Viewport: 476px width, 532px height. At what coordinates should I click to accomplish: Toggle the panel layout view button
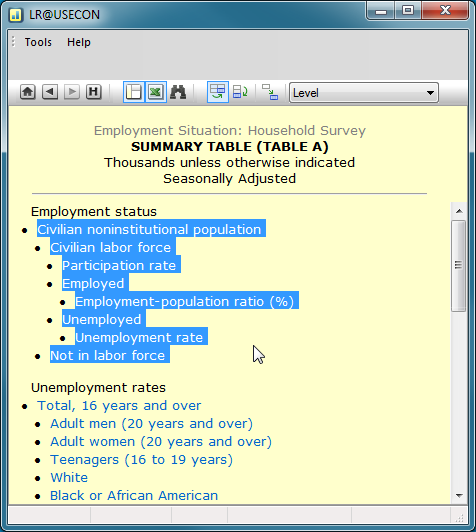point(134,92)
